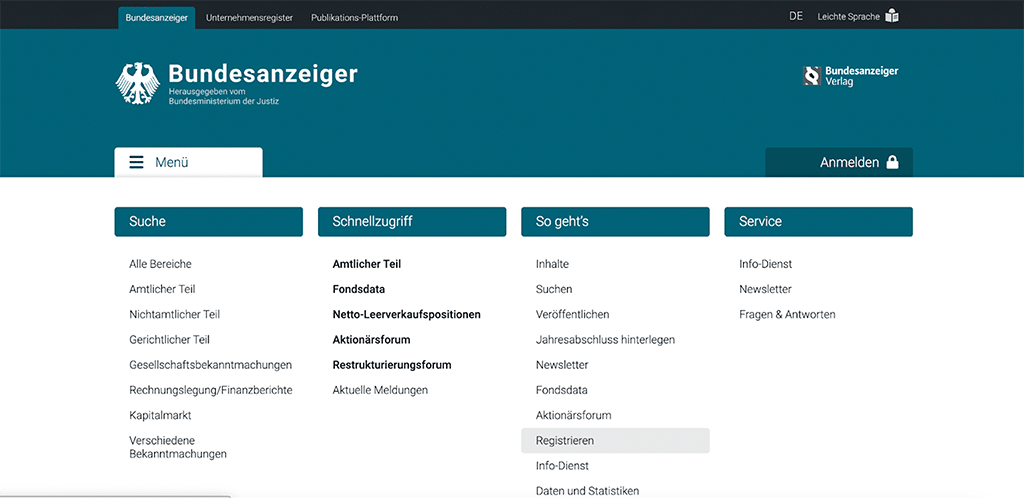The width and height of the screenshot is (1024, 498).
Task: Go to Gesellschaftsbekanntmachungen
Action: click(211, 365)
